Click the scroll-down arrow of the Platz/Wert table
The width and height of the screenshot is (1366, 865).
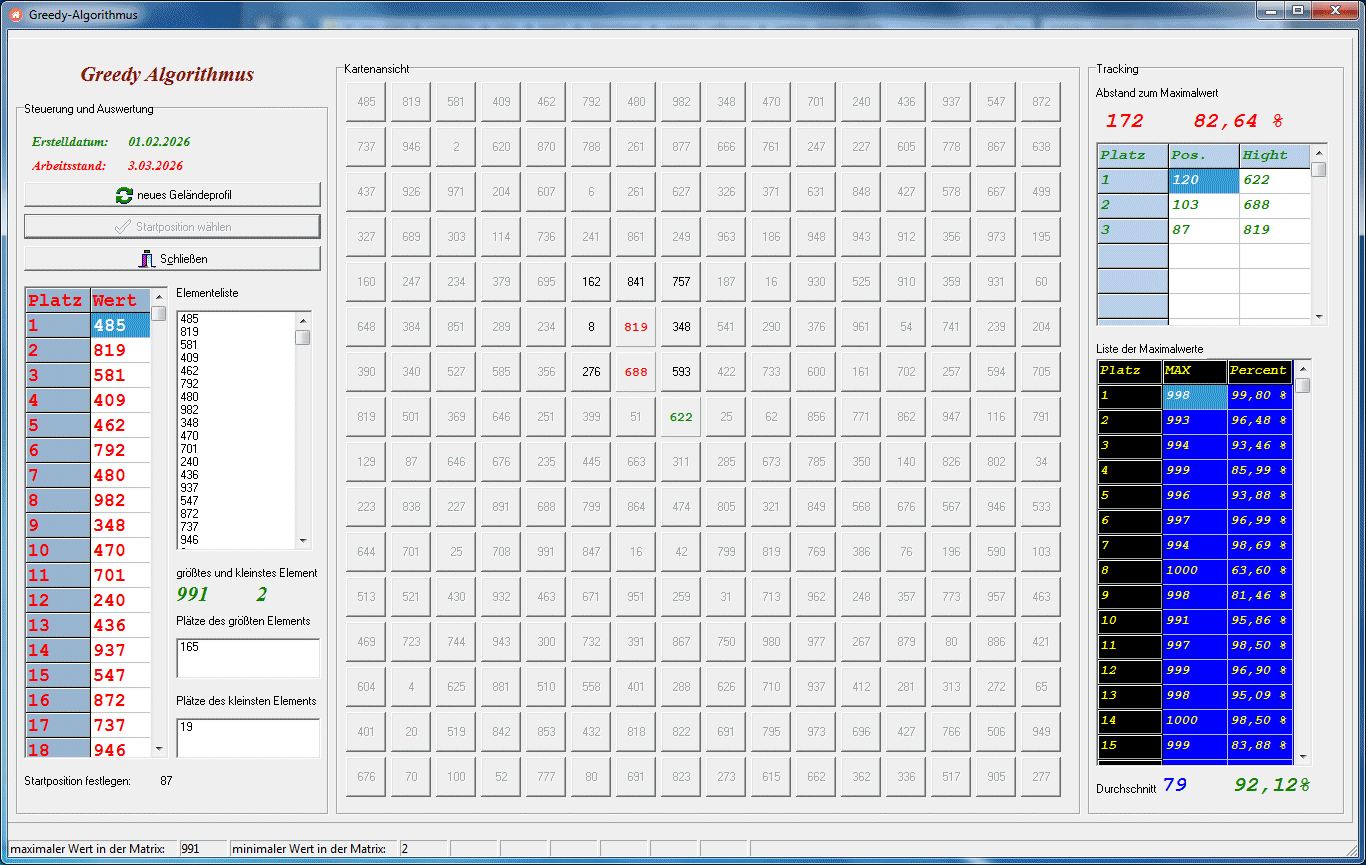(x=158, y=748)
